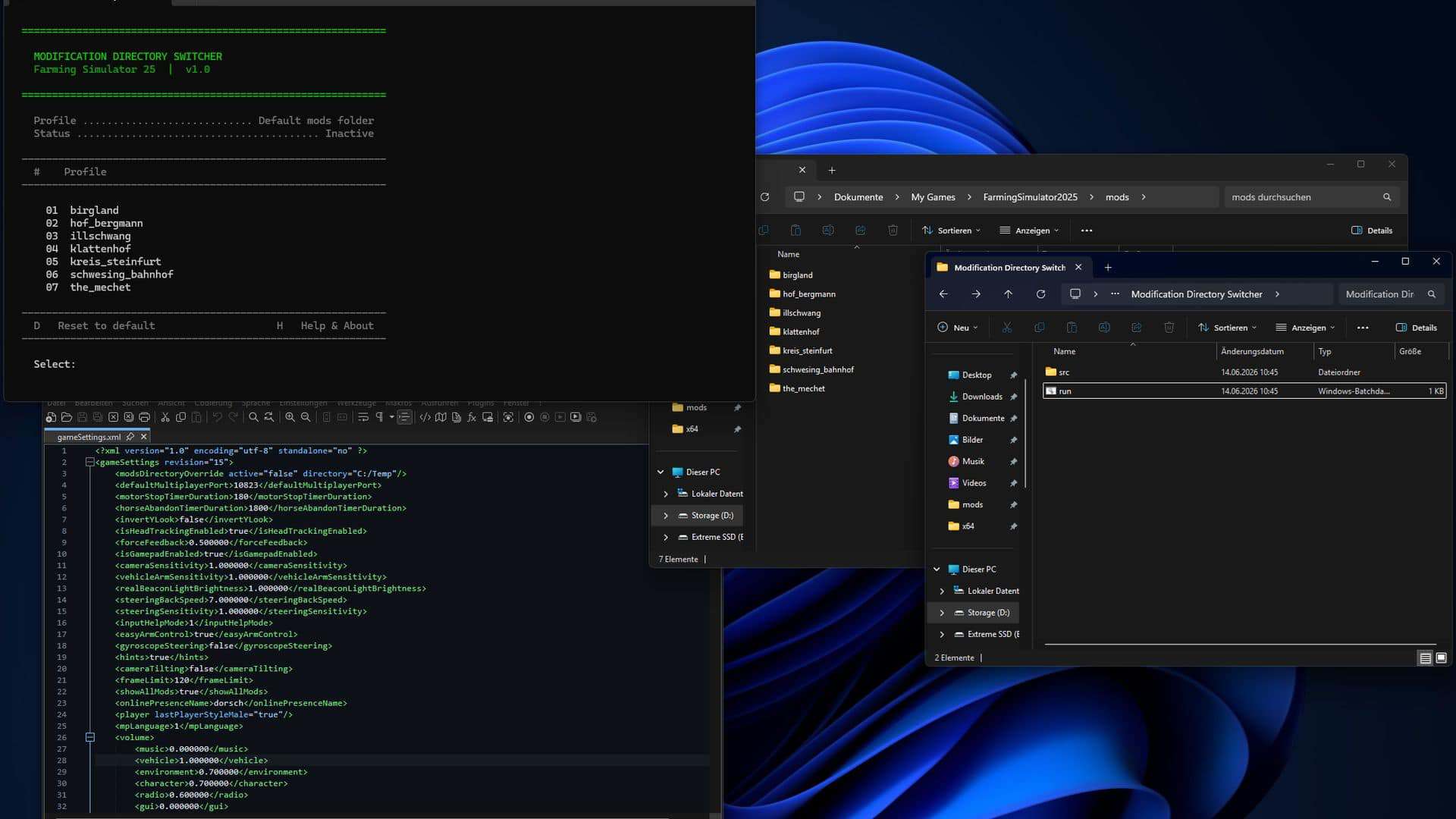Viewport: 1456px width, 819px height.
Task: Open Sortieren dropdown in mods explorer window
Action: click(x=951, y=231)
